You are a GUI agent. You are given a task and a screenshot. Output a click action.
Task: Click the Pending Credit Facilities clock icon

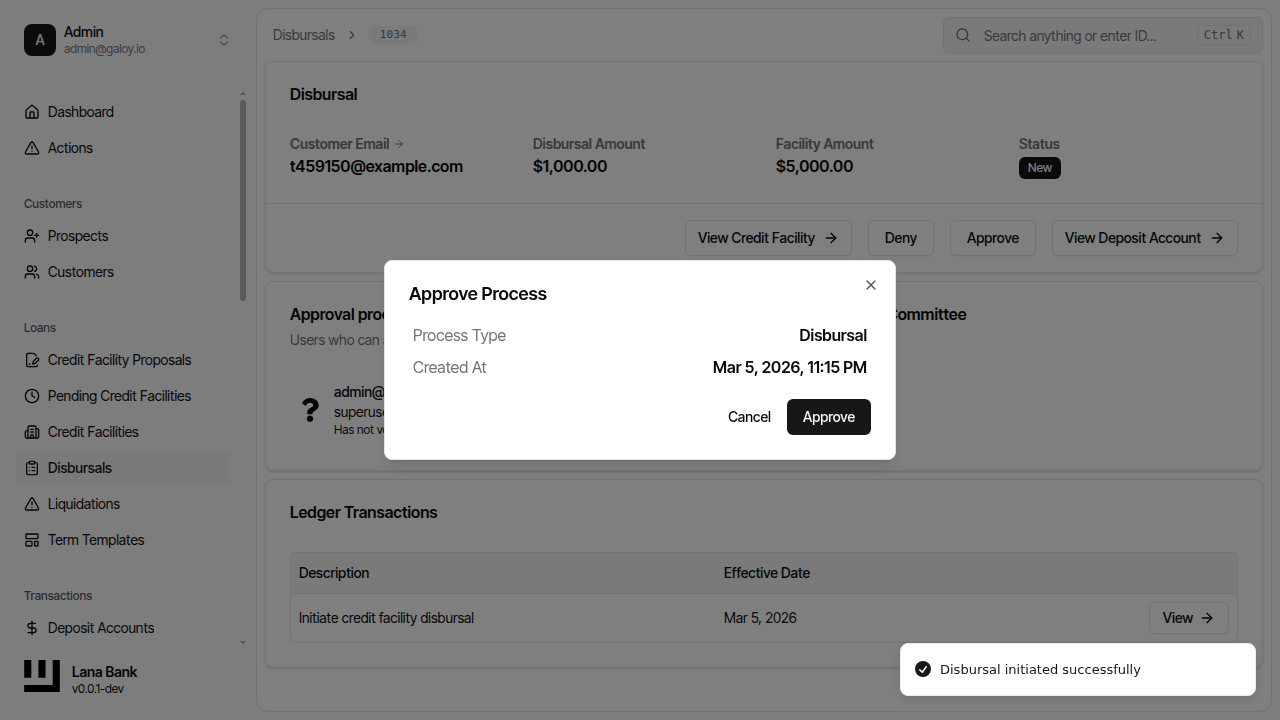(x=32, y=396)
